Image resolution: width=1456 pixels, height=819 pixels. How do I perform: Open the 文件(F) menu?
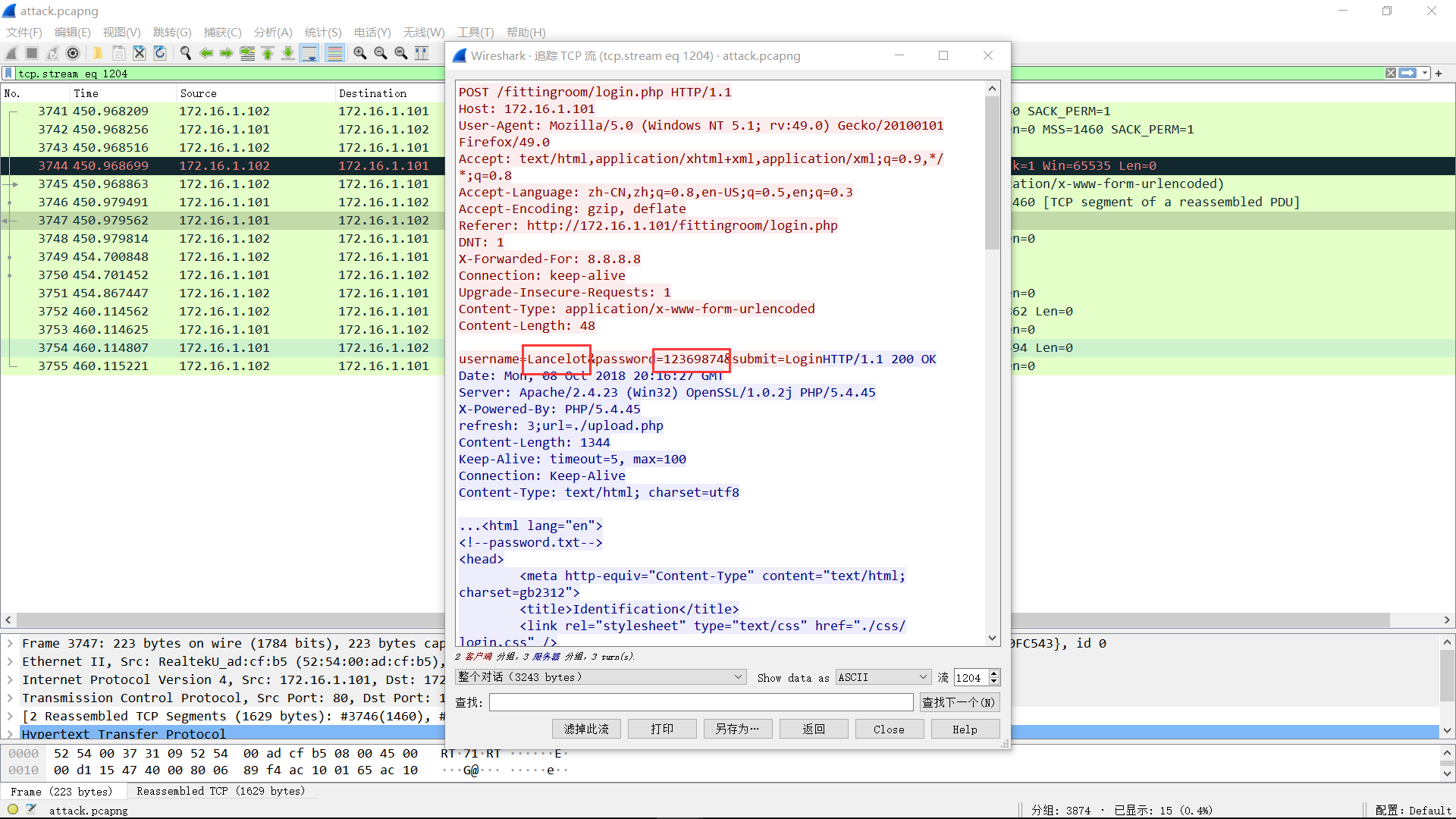coord(24,32)
